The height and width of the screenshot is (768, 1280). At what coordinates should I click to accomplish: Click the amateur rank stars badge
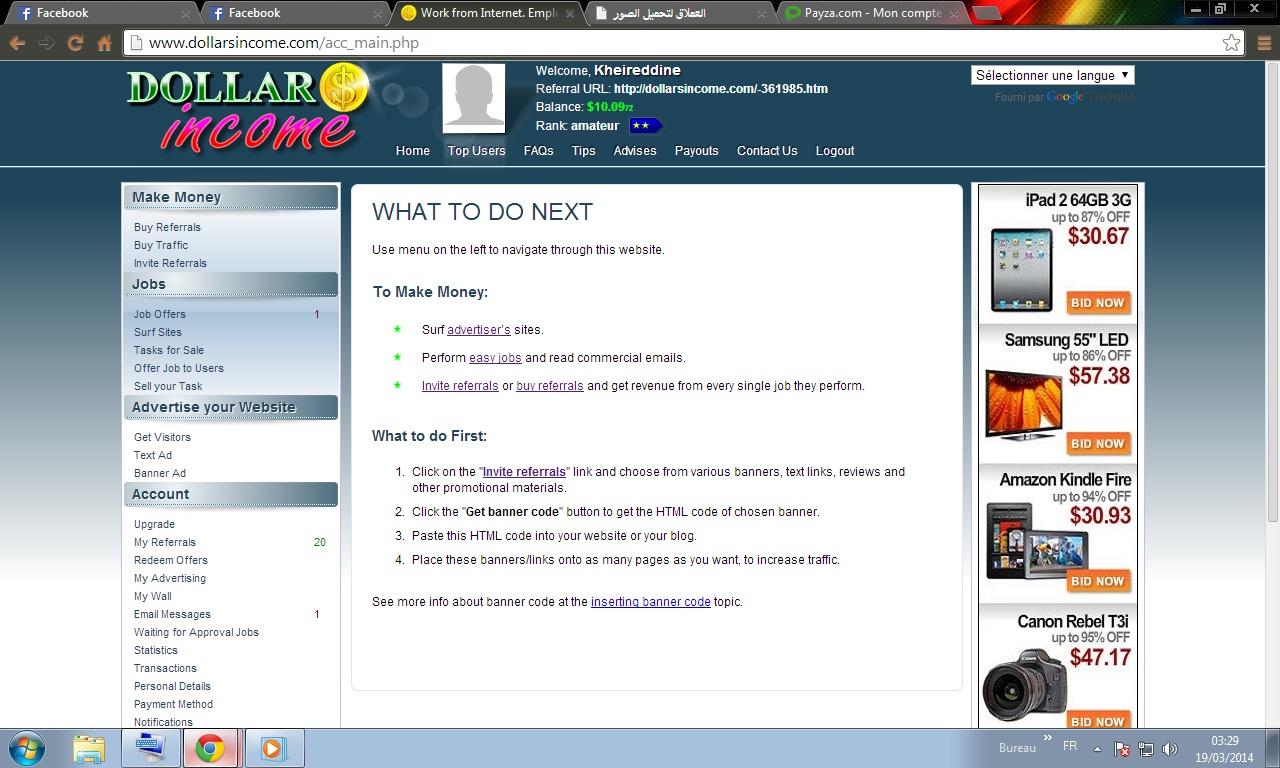pyautogui.click(x=645, y=126)
